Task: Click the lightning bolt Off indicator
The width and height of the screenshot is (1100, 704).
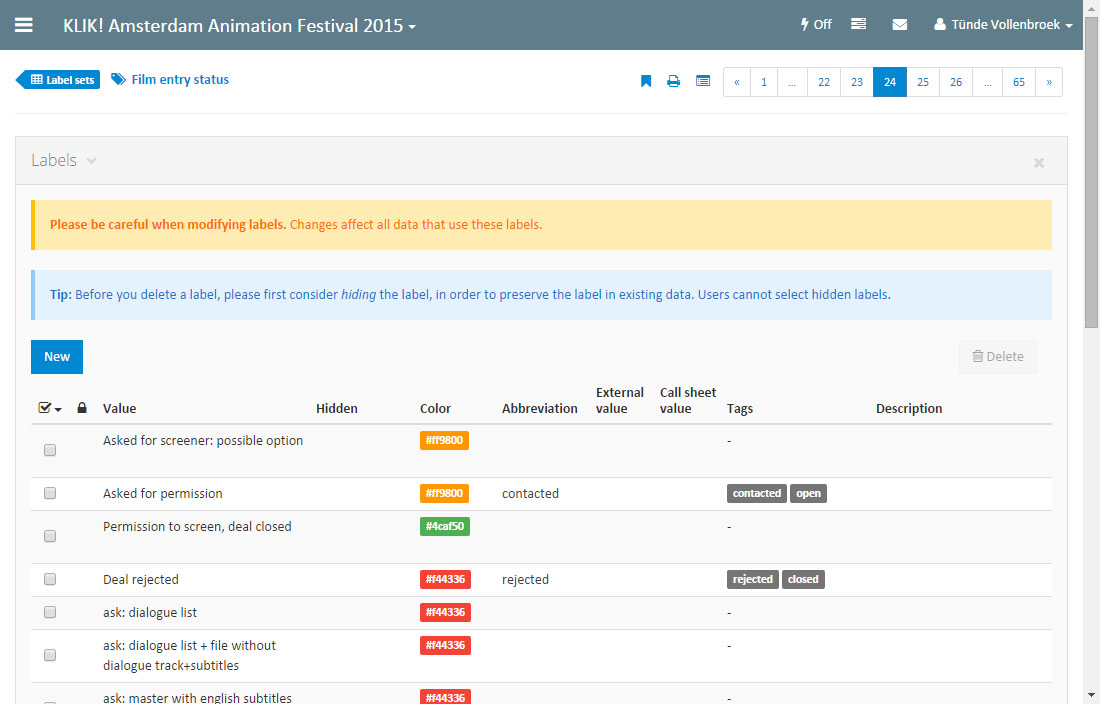Action: (x=816, y=25)
